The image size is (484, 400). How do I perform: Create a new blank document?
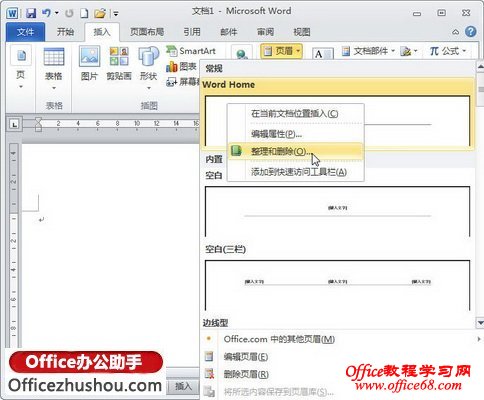pos(84,13)
